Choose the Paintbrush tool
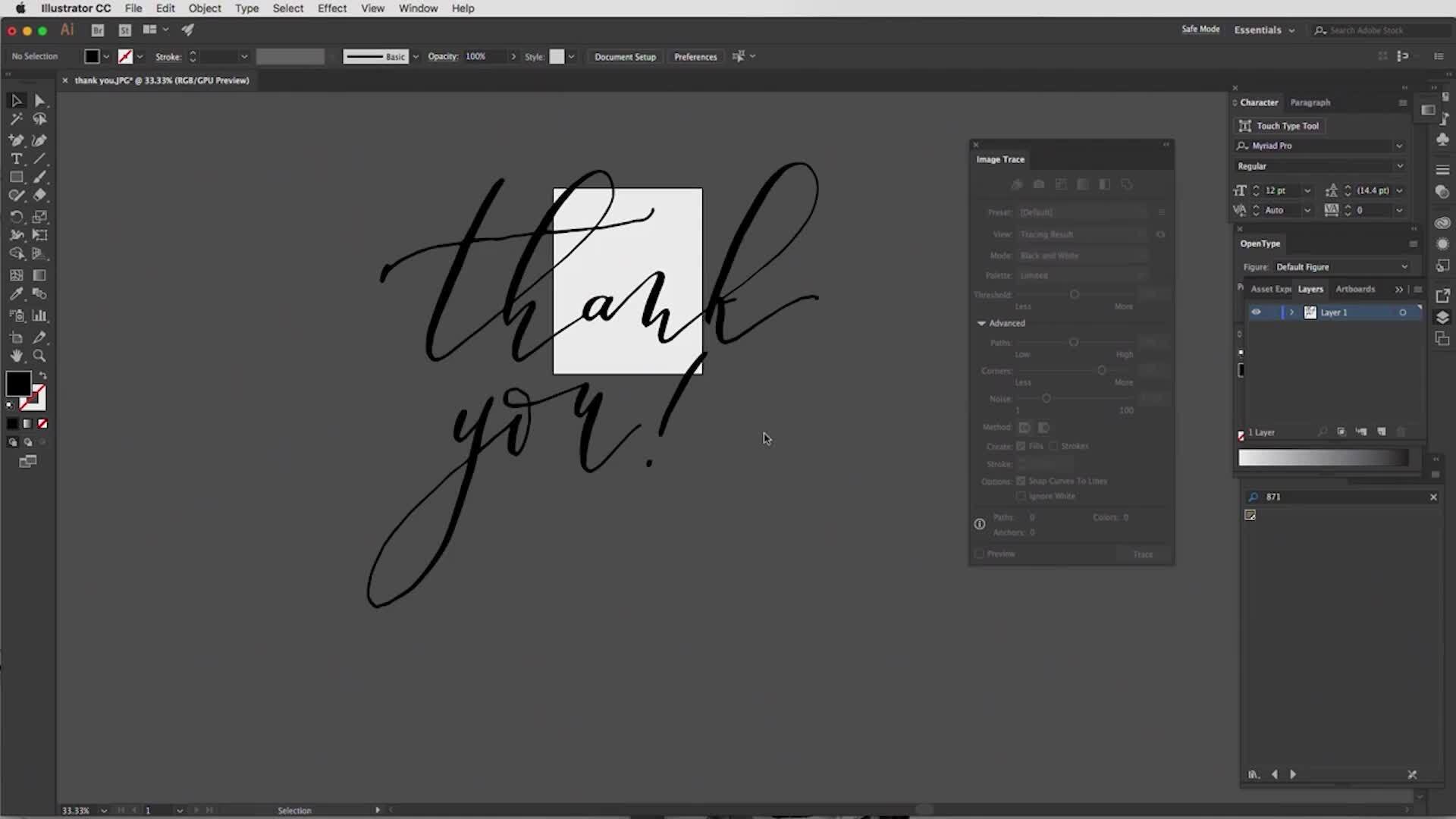Viewport: 1456px width, 819px height. pyautogui.click(x=39, y=177)
